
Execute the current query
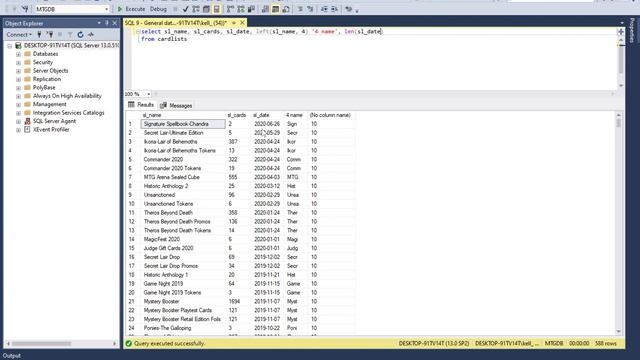point(131,9)
